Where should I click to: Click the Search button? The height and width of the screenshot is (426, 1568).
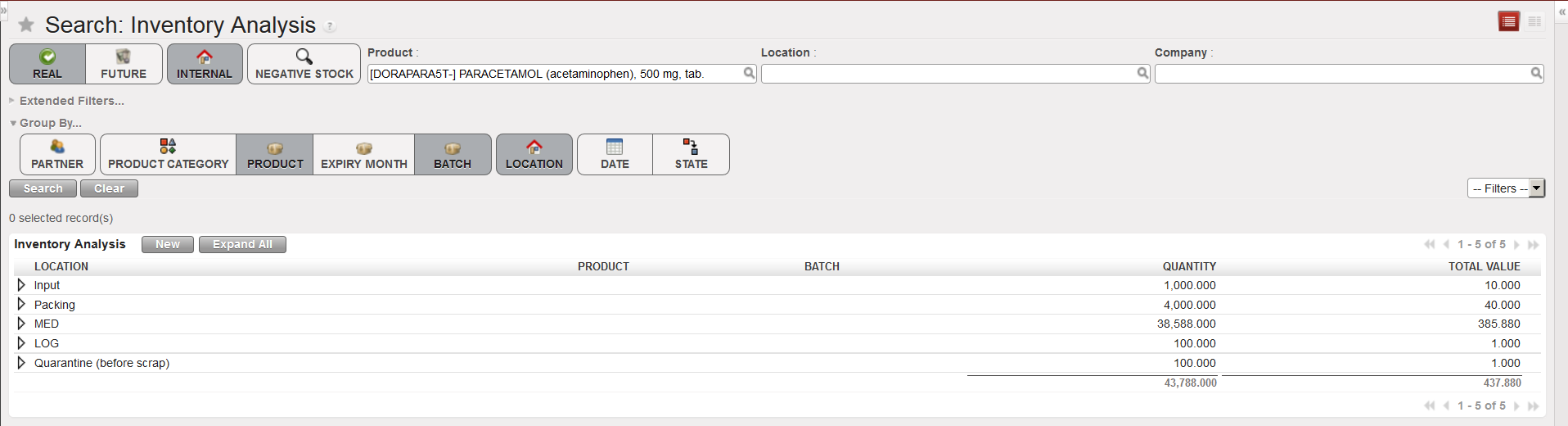coord(43,188)
